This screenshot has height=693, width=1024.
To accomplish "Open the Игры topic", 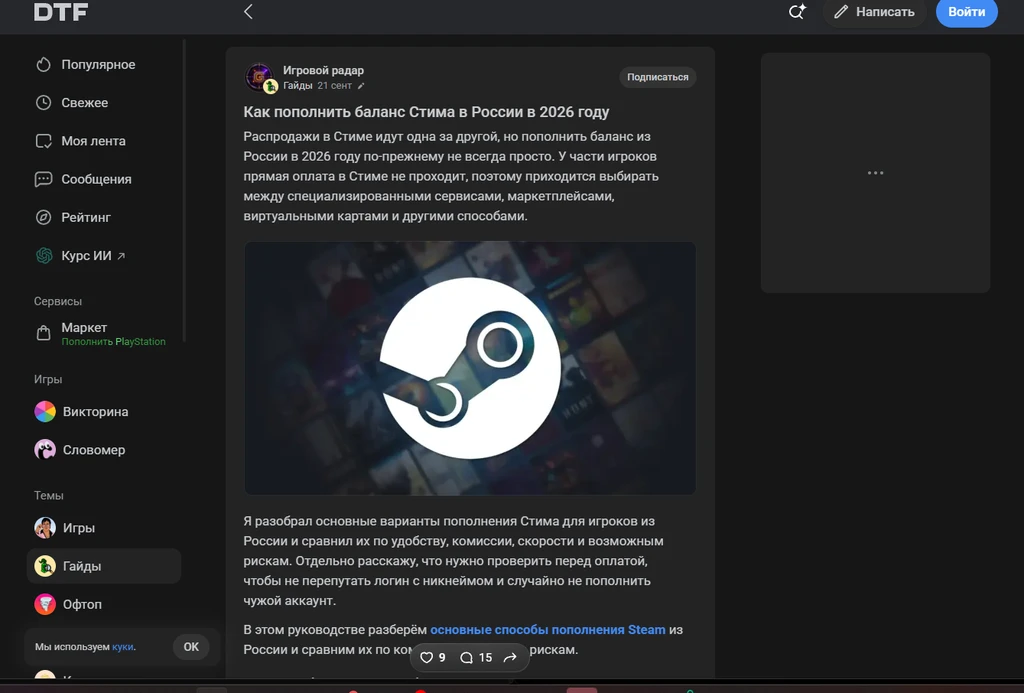I will point(78,528).
